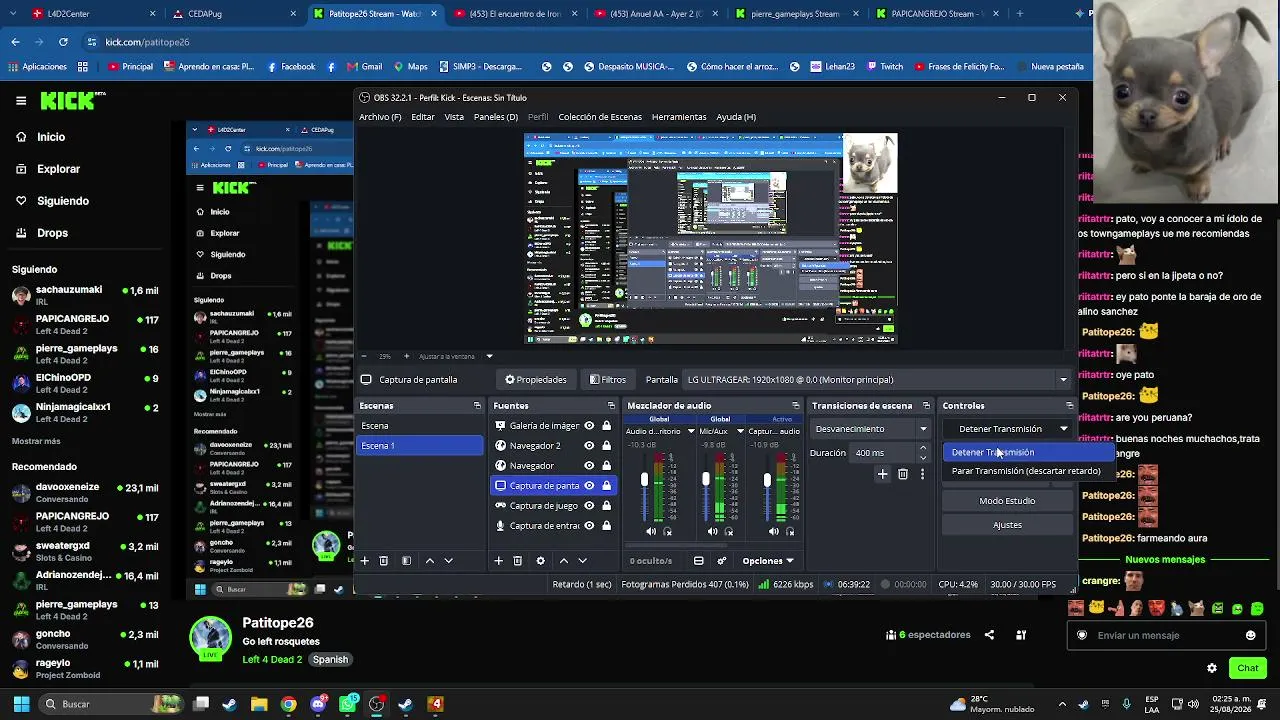1280x720 pixels.
Task: Hide the Galería de imágenes source
Action: click(x=589, y=426)
